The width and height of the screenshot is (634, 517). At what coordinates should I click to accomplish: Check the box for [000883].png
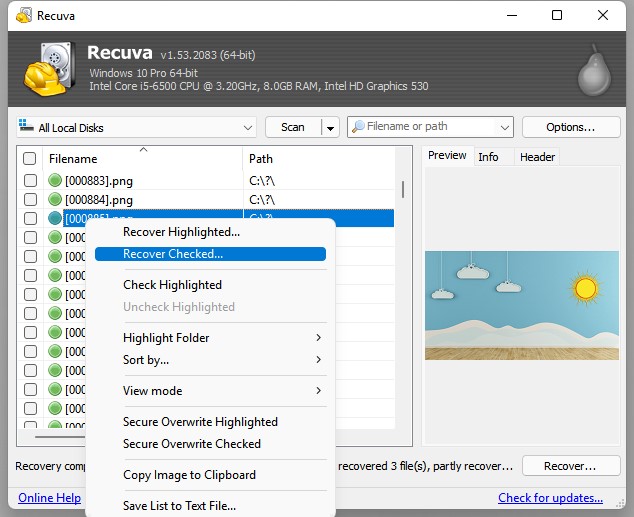tap(30, 181)
